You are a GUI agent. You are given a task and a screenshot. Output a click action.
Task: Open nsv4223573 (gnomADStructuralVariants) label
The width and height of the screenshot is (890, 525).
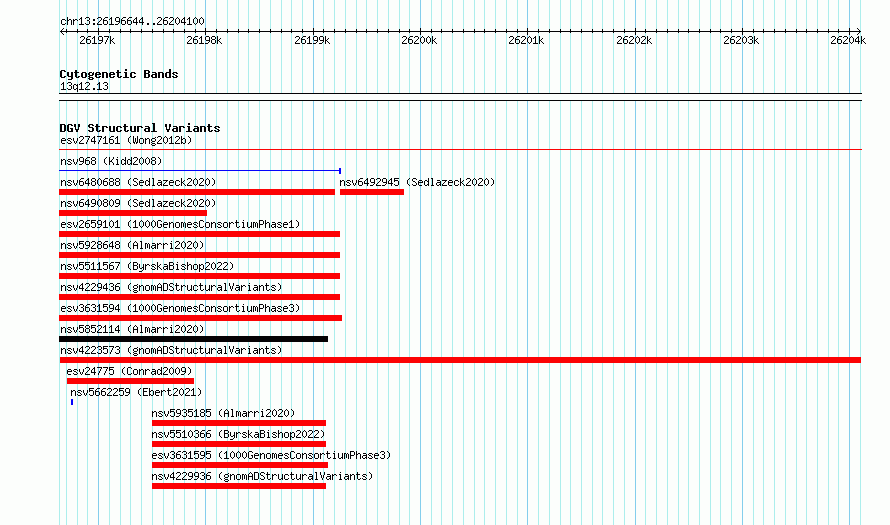pos(171,350)
